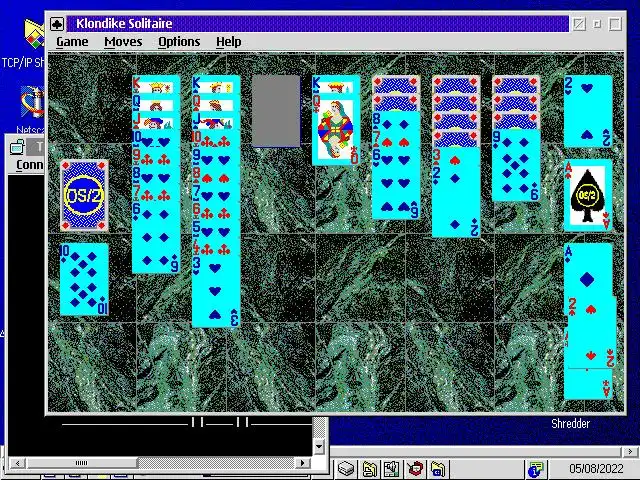
Task: Click the Klondike Solitaire title bar
Action: click(x=317, y=24)
